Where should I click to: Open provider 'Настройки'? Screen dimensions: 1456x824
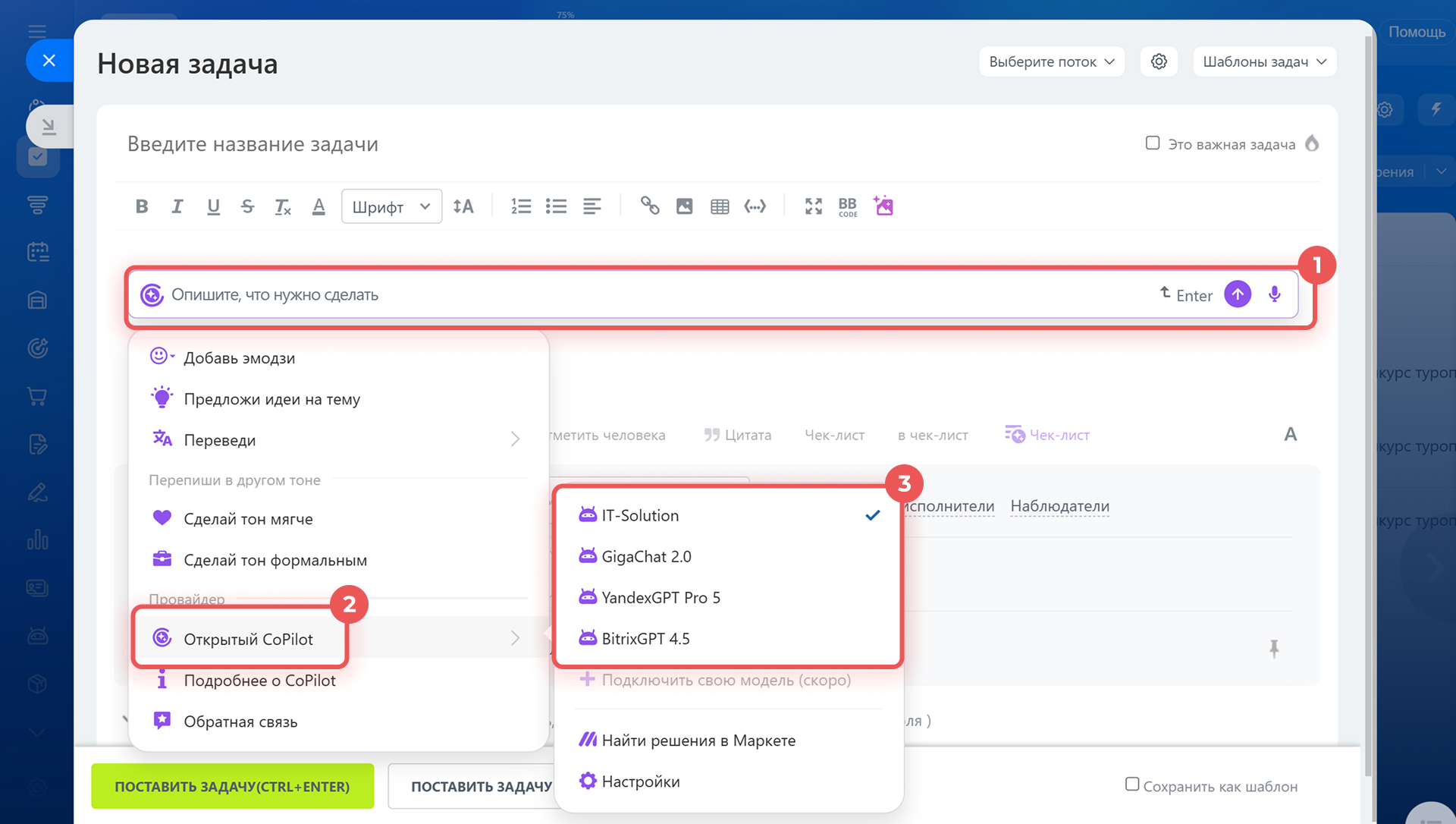(729, 781)
